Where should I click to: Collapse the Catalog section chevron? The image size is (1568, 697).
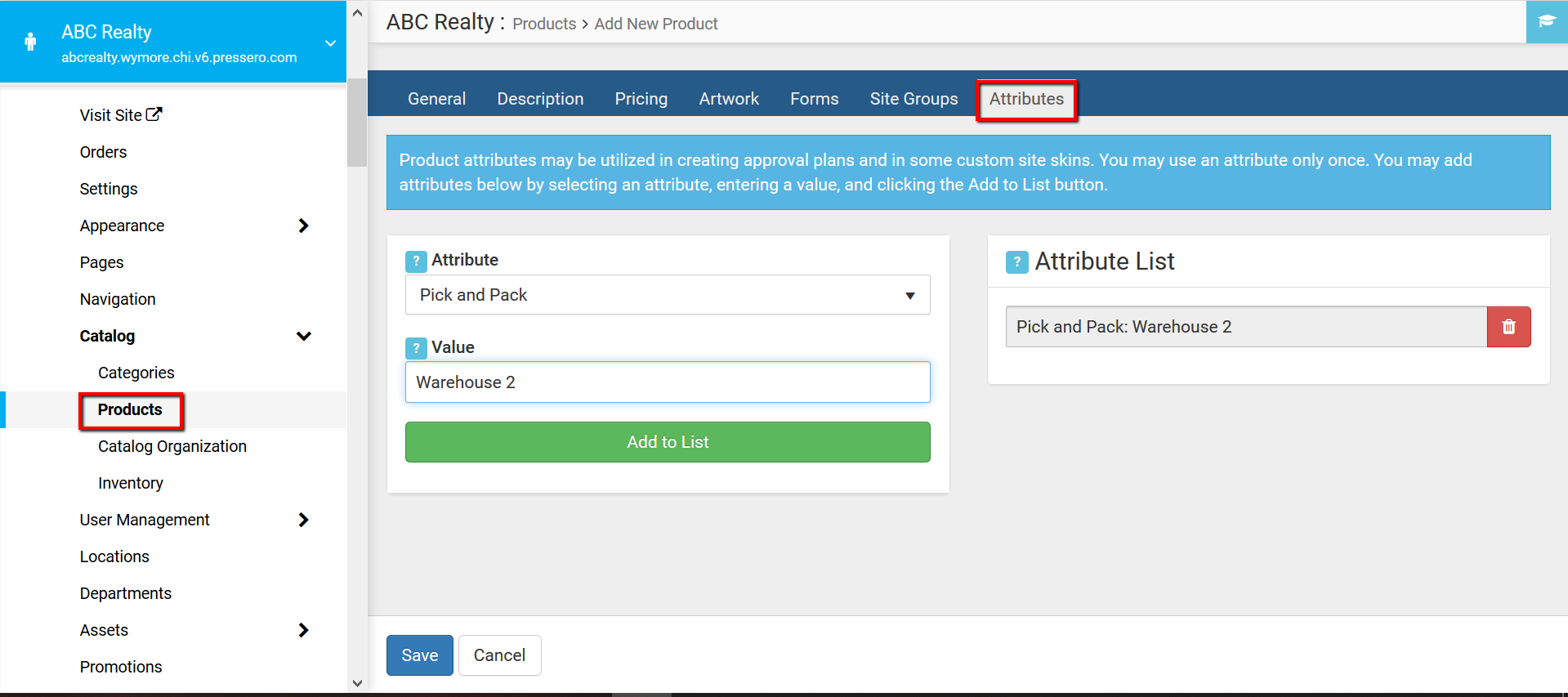(x=303, y=336)
